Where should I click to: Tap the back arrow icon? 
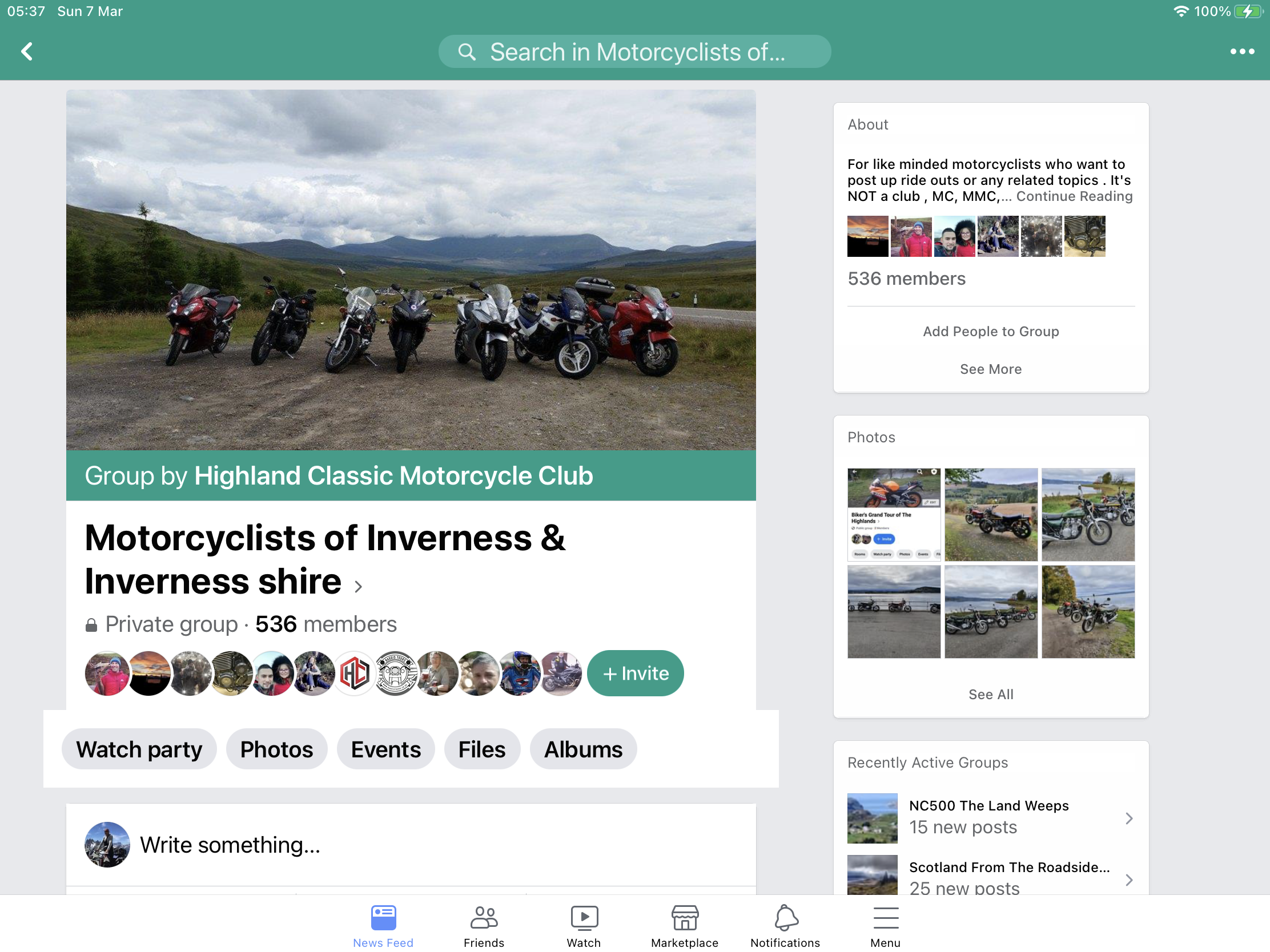click(27, 51)
